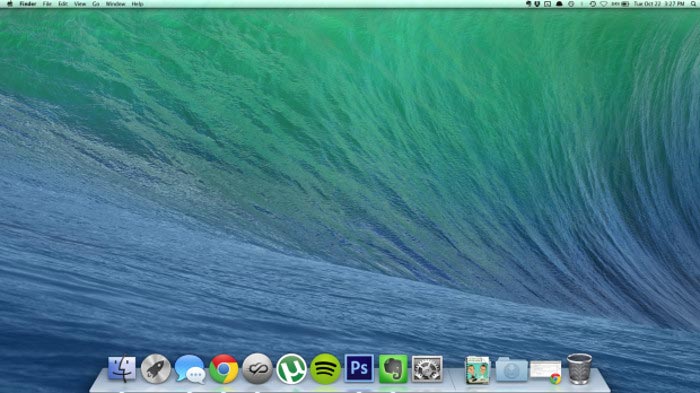Image resolution: width=700 pixels, height=393 pixels.
Task: Open uTorrent in the Dock
Action: click(x=292, y=369)
